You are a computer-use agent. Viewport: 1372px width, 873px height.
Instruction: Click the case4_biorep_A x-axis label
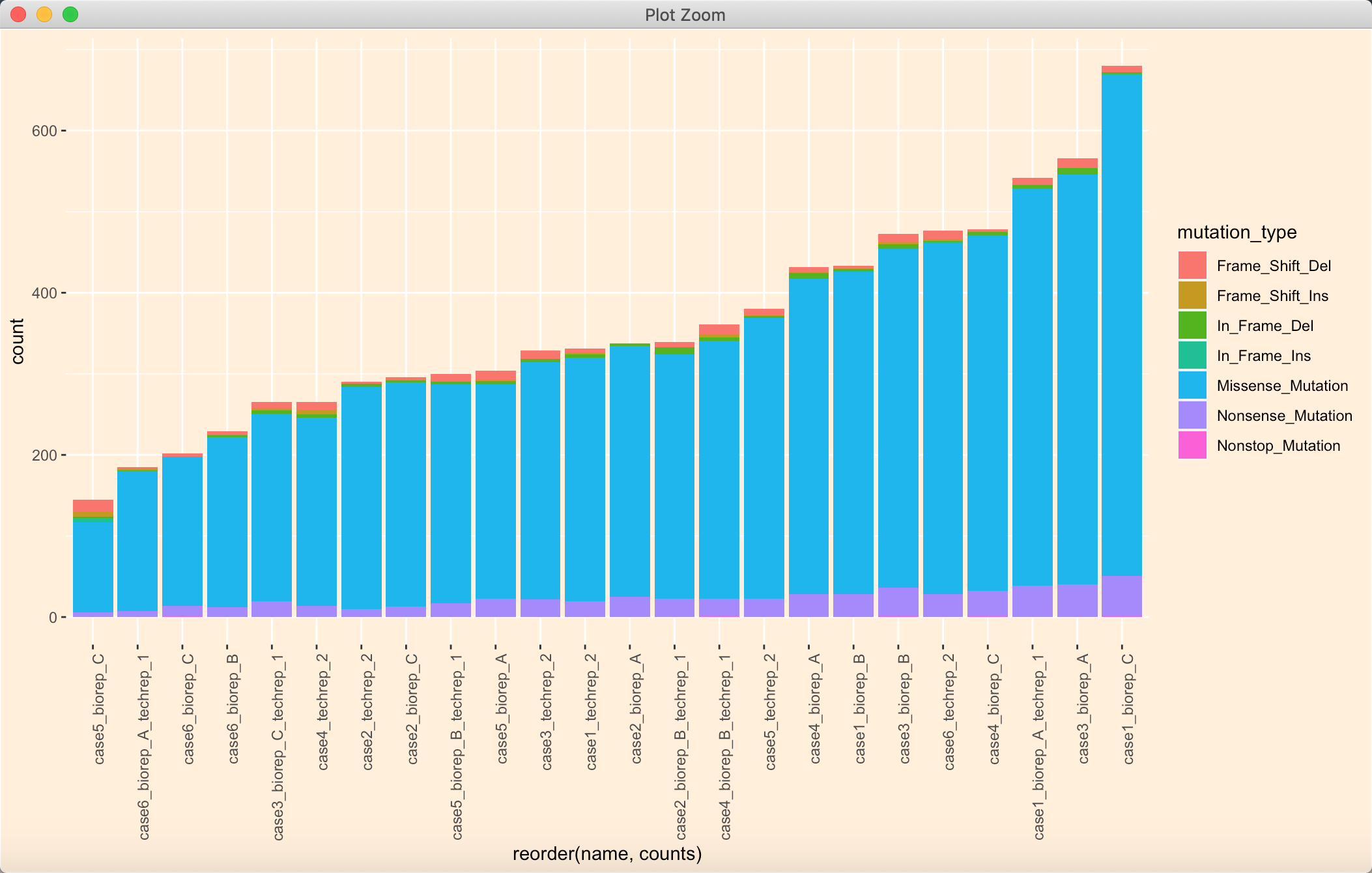click(x=815, y=708)
